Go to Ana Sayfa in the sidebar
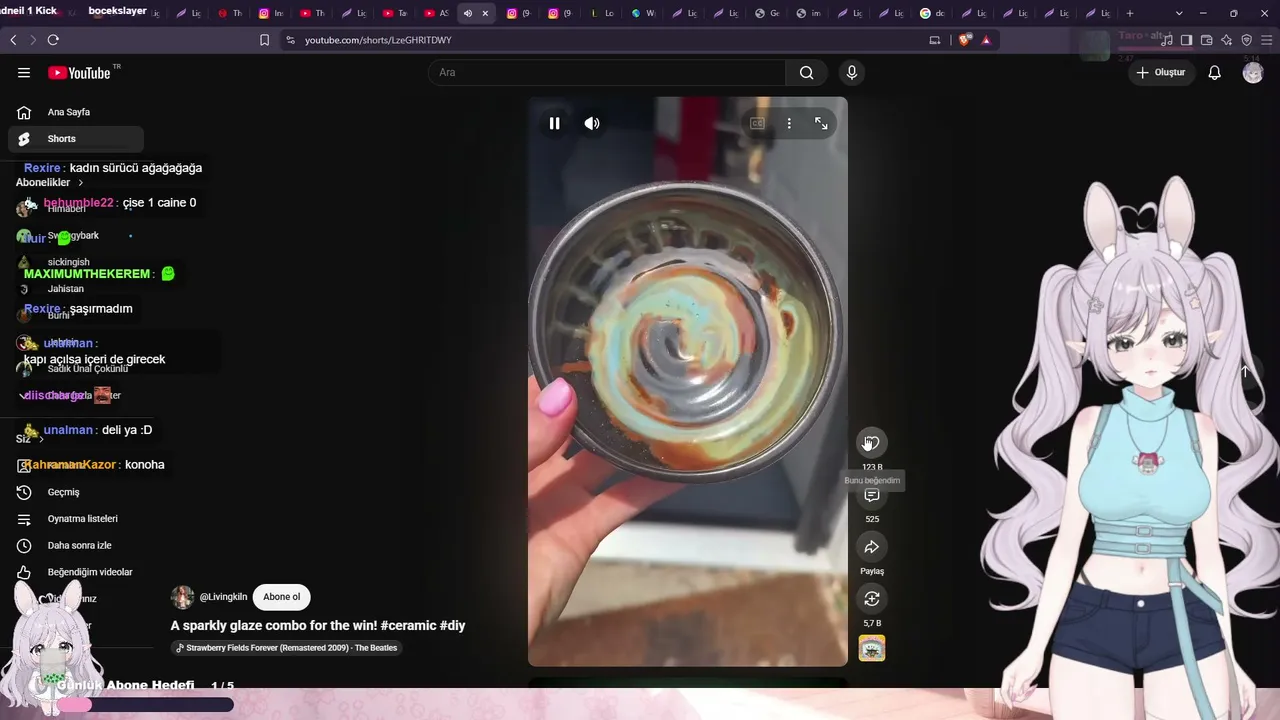The image size is (1280, 720). pyautogui.click(x=75, y=112)
